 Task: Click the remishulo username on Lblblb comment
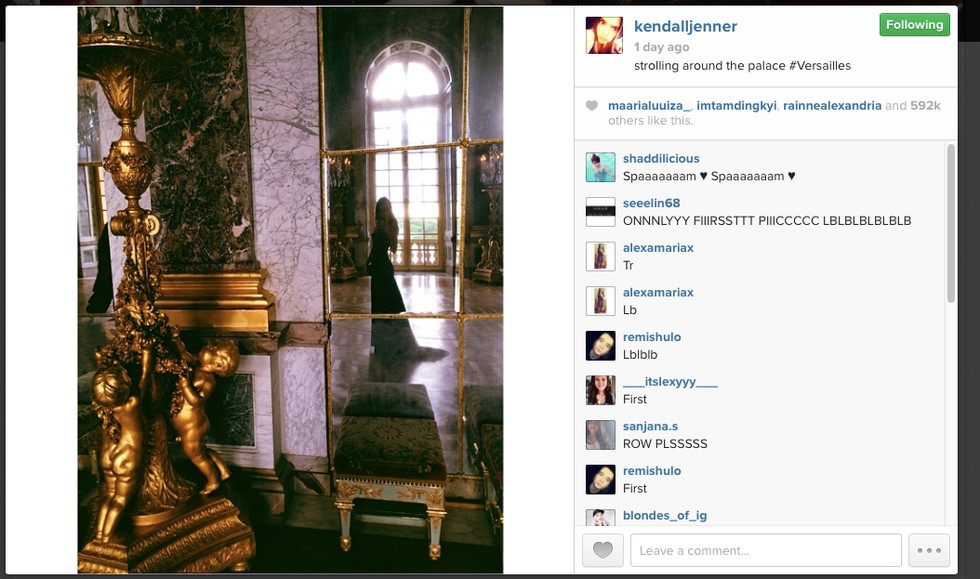coord(652,337)
